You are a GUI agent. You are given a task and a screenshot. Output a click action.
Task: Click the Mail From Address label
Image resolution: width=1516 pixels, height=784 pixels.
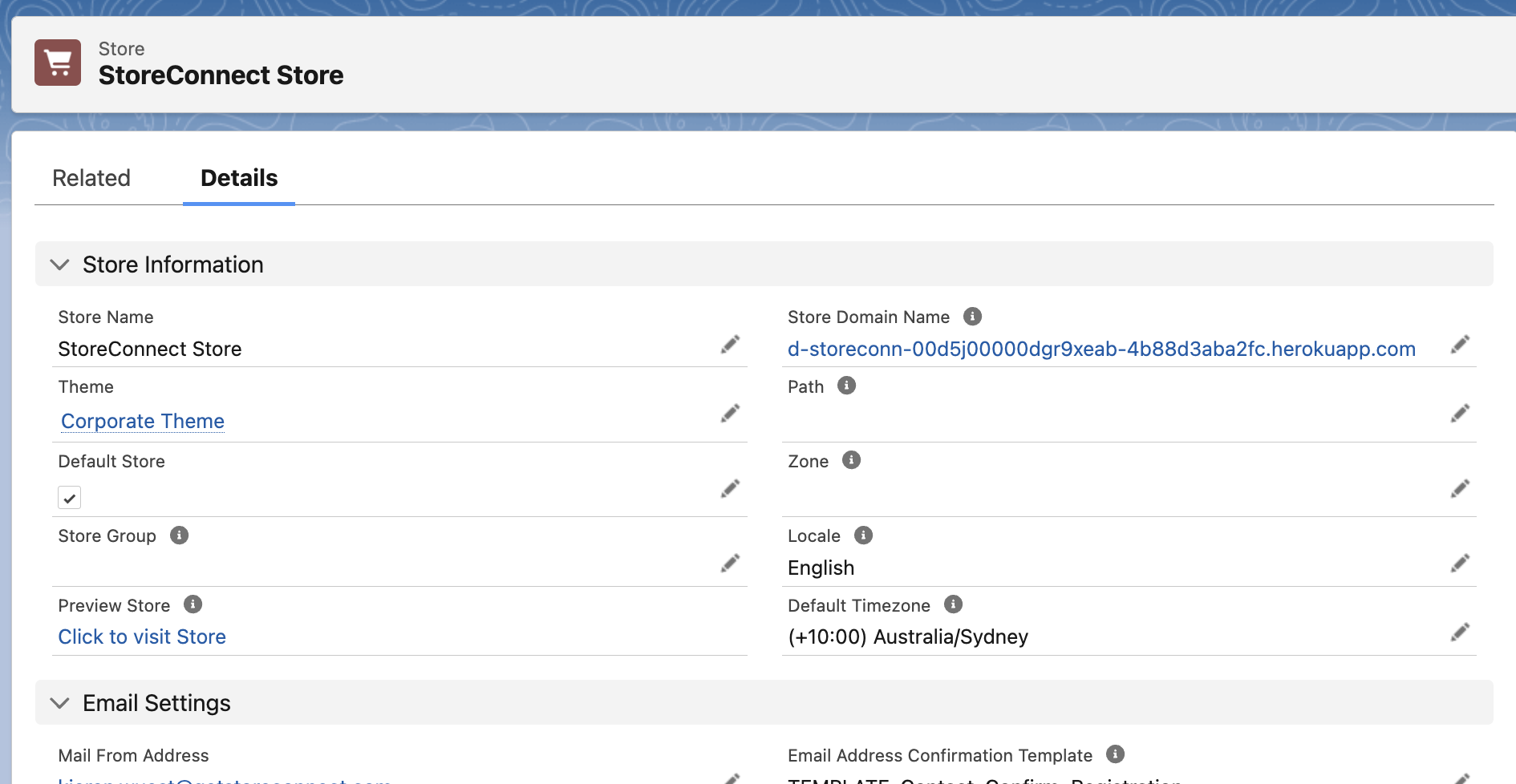[x=133, y=755]
